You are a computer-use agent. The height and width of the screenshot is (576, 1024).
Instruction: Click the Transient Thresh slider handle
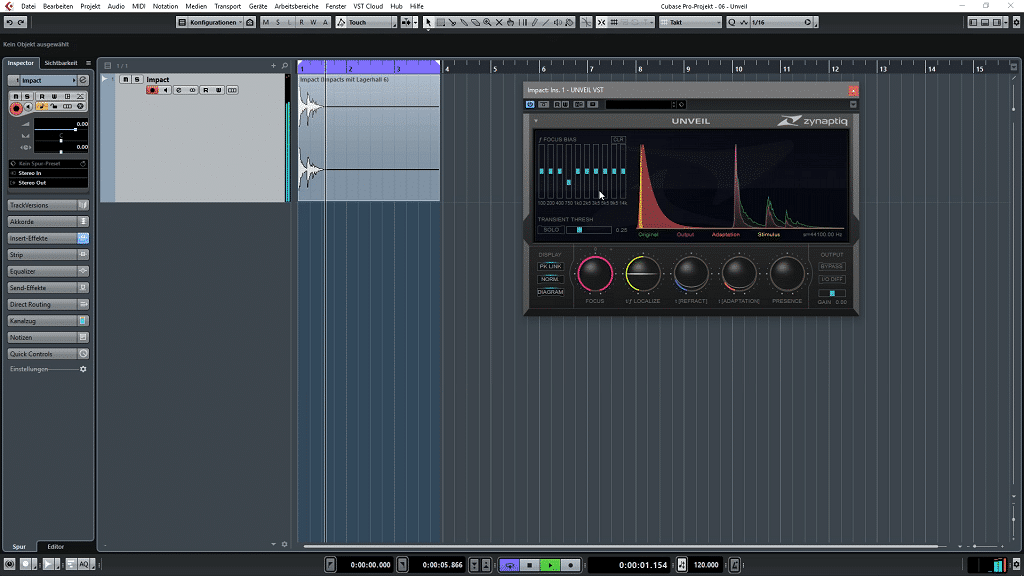[579, 230]
